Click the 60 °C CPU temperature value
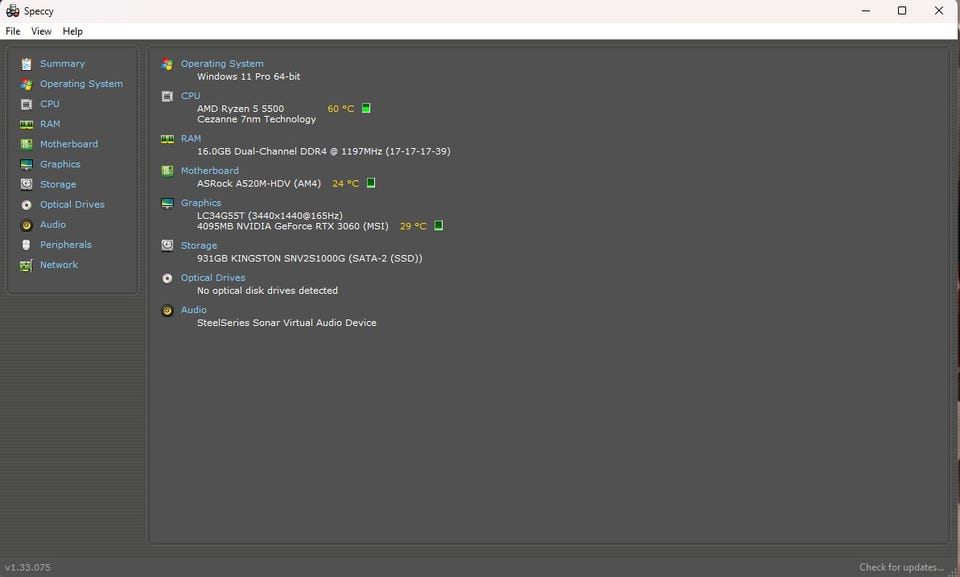The height and width of the screenshot is (577, 960). [x=341, y=109]
